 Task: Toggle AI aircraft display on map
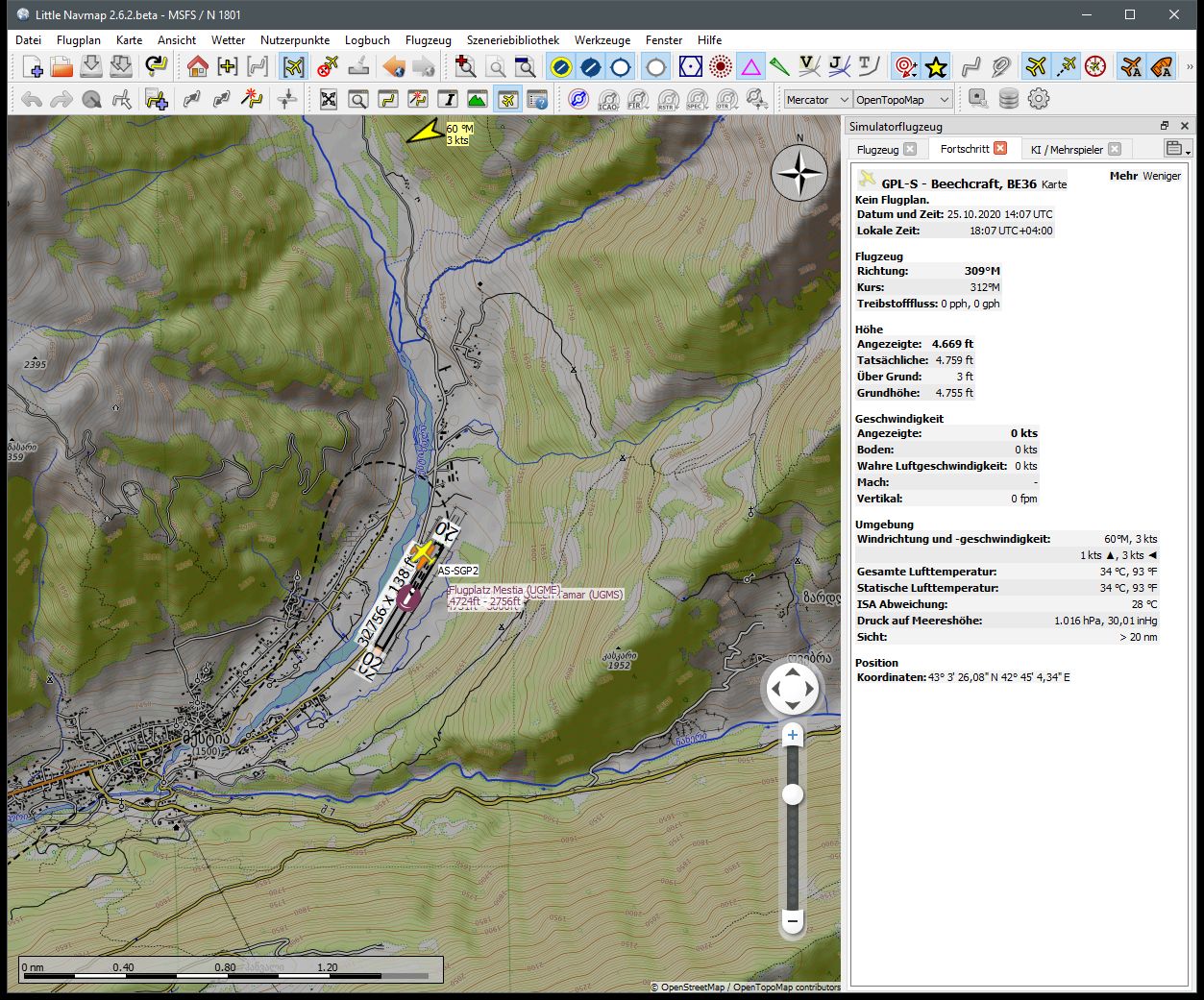(1132, 66)
